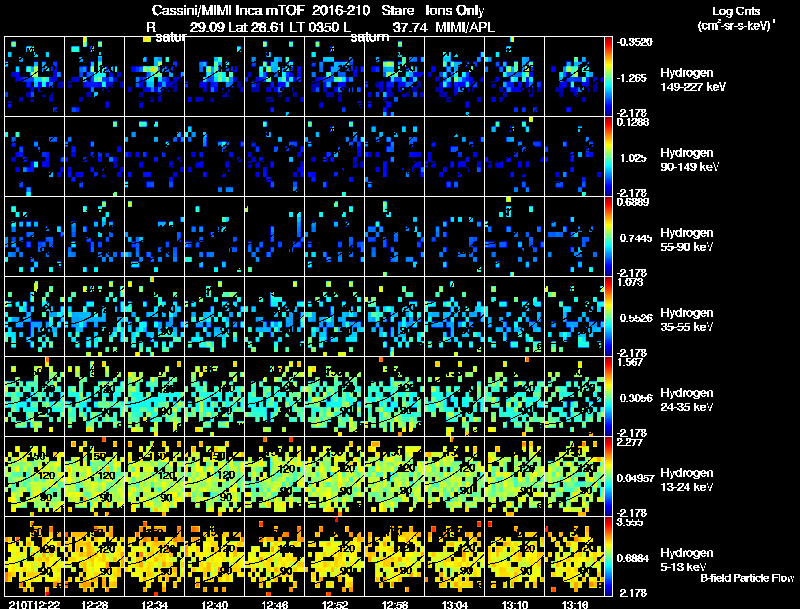Click the '13:04' time axis label

point(455,604)
